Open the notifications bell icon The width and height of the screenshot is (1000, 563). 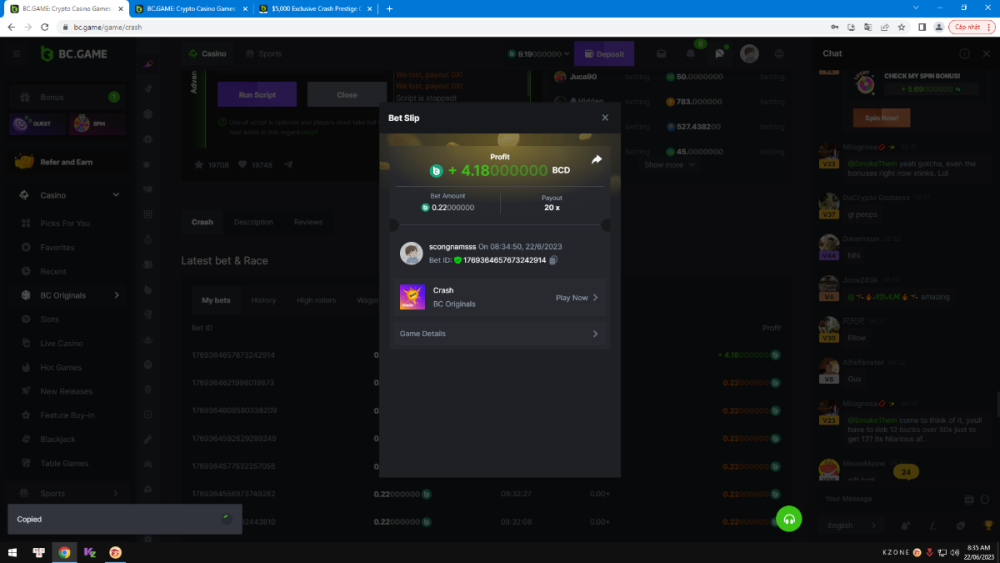point(690,54)
